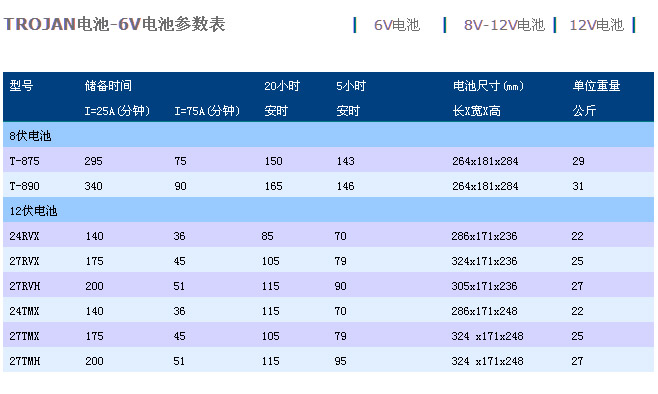Open the 8V-12V电池 tab link
Image resolution: width=658 pixels, height=394 pixels.
coord(504,25)
